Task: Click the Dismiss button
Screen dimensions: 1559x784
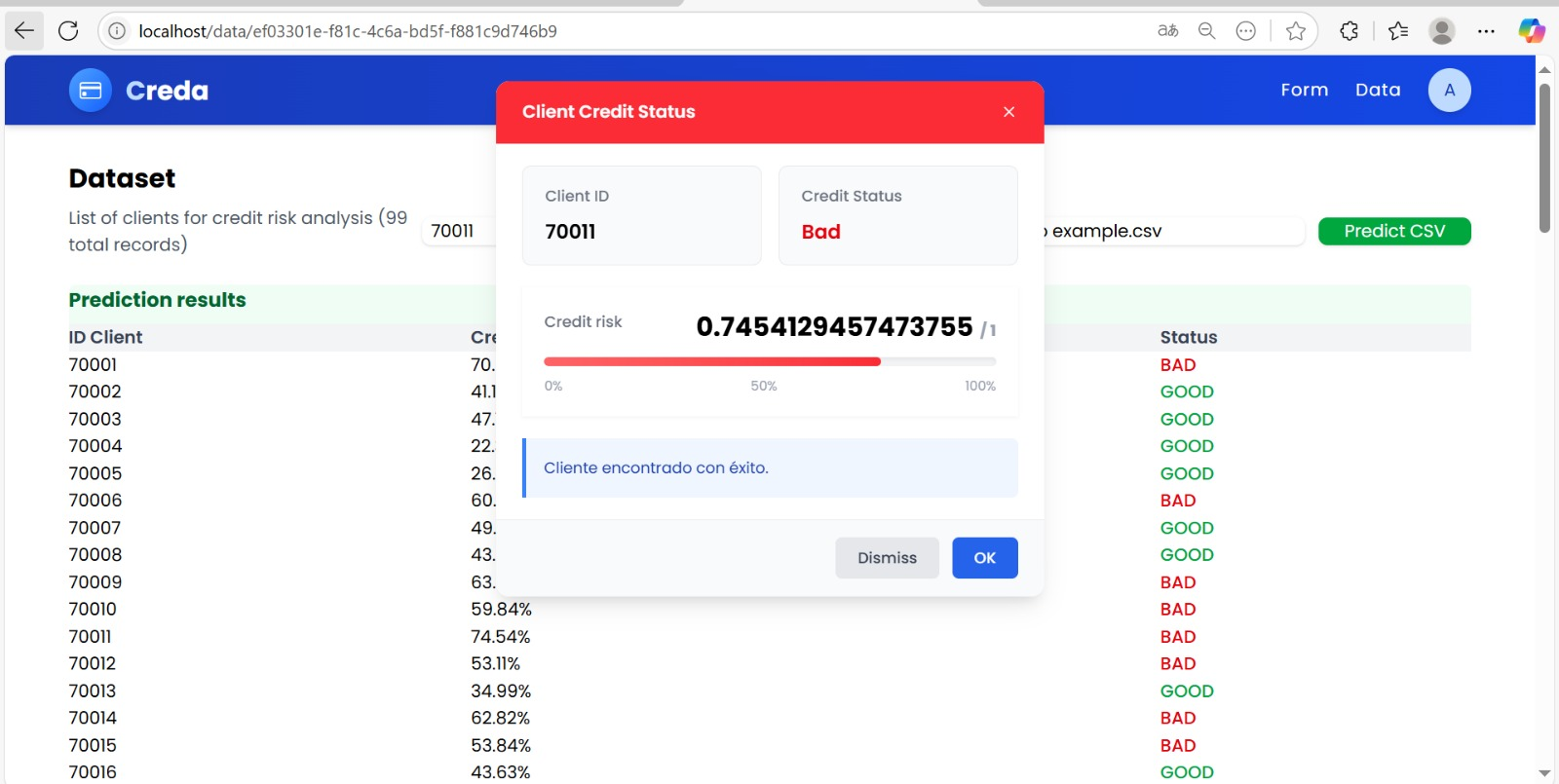Action: pos(887,558)
